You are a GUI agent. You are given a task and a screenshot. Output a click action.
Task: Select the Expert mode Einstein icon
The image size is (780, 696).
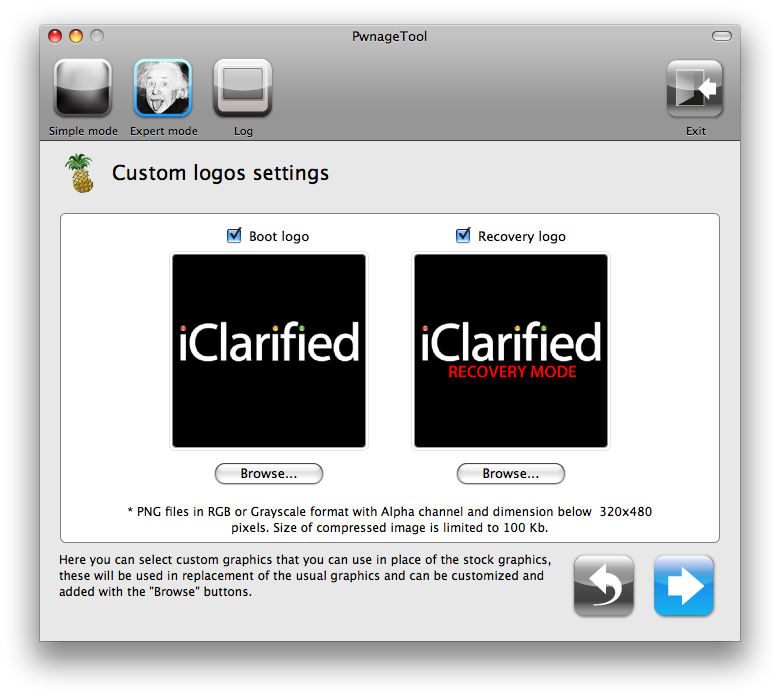(163, 89)
